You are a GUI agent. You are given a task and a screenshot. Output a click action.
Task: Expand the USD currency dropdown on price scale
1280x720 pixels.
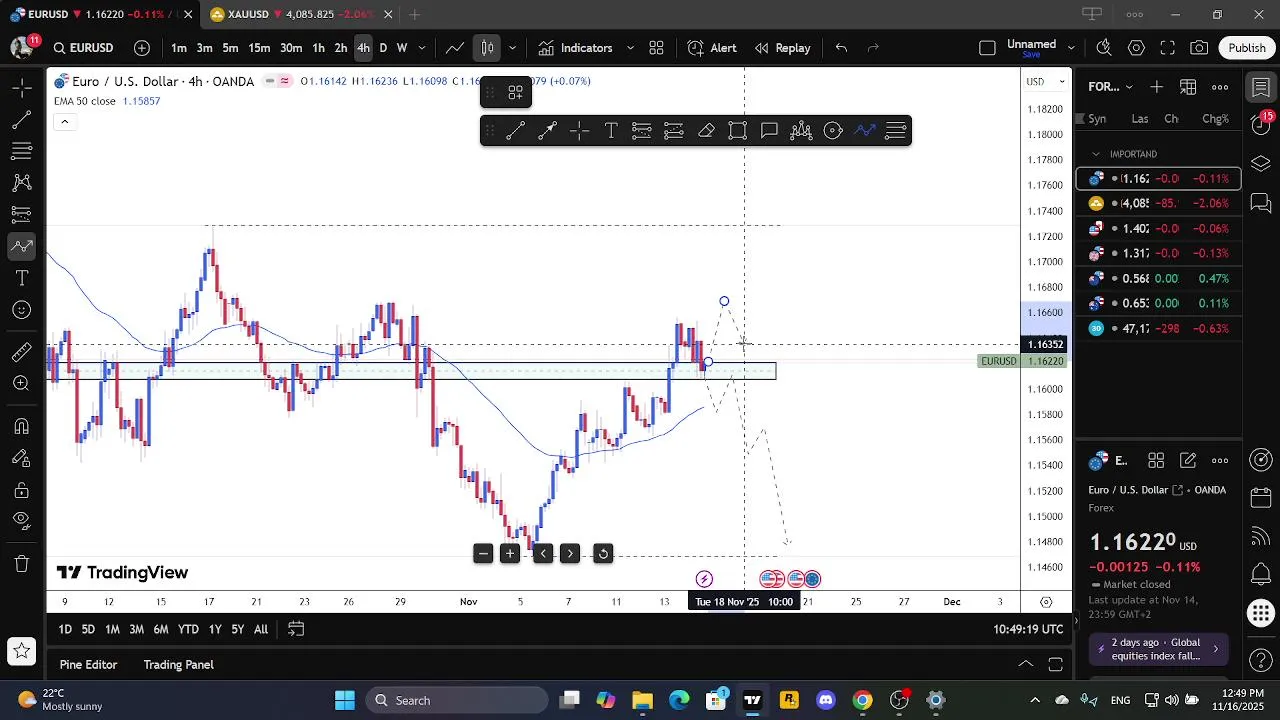1047,82
